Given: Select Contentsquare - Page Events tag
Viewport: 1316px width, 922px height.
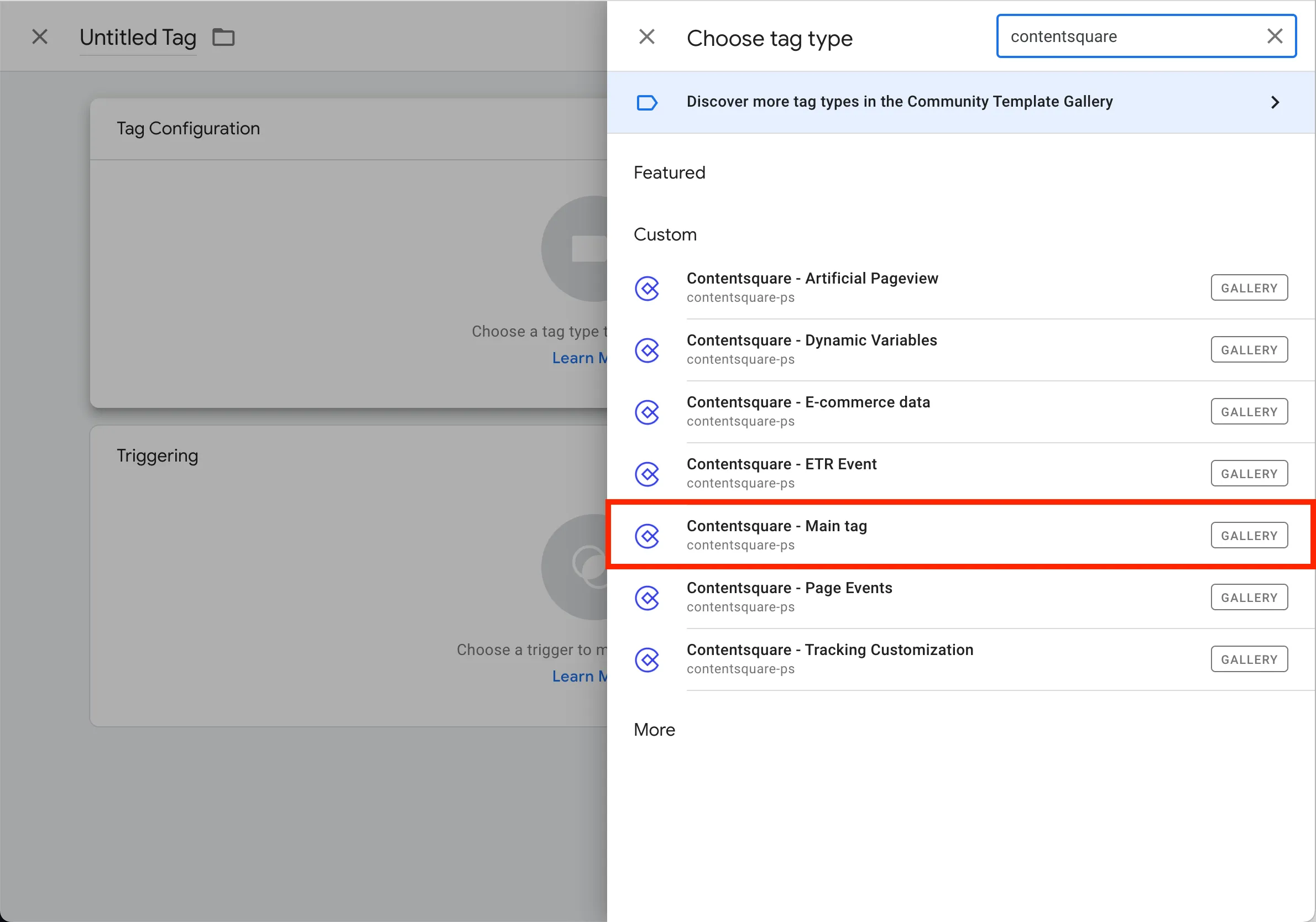Looking at the screenshot, I should [x=961, y=597].
